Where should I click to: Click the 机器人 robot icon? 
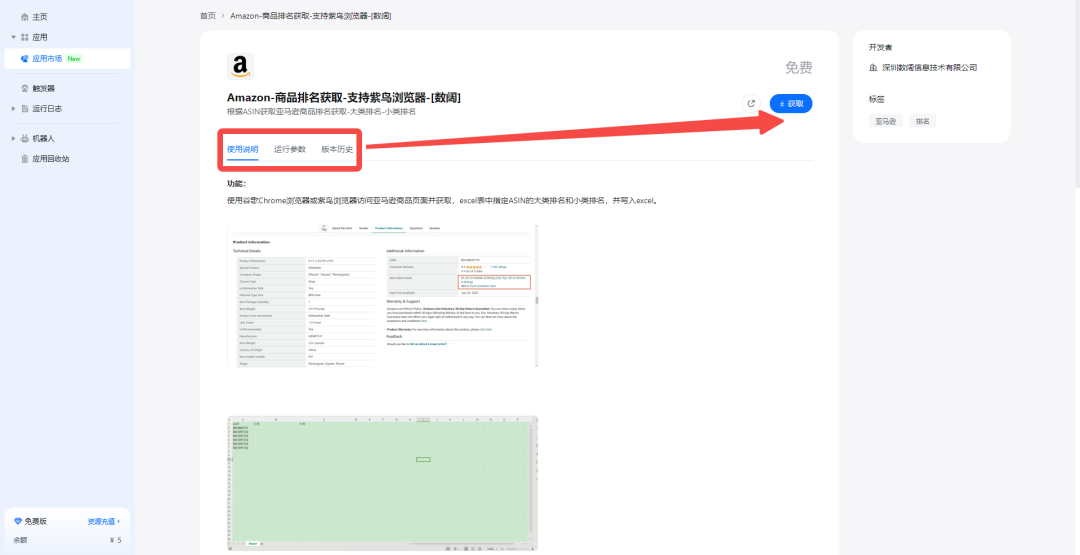[x=25, y=138]
